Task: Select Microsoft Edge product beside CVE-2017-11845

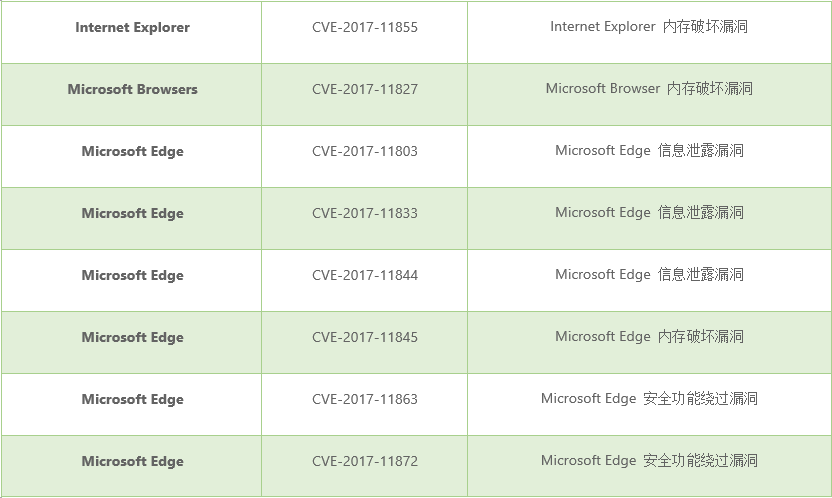Action: (132, 338)
